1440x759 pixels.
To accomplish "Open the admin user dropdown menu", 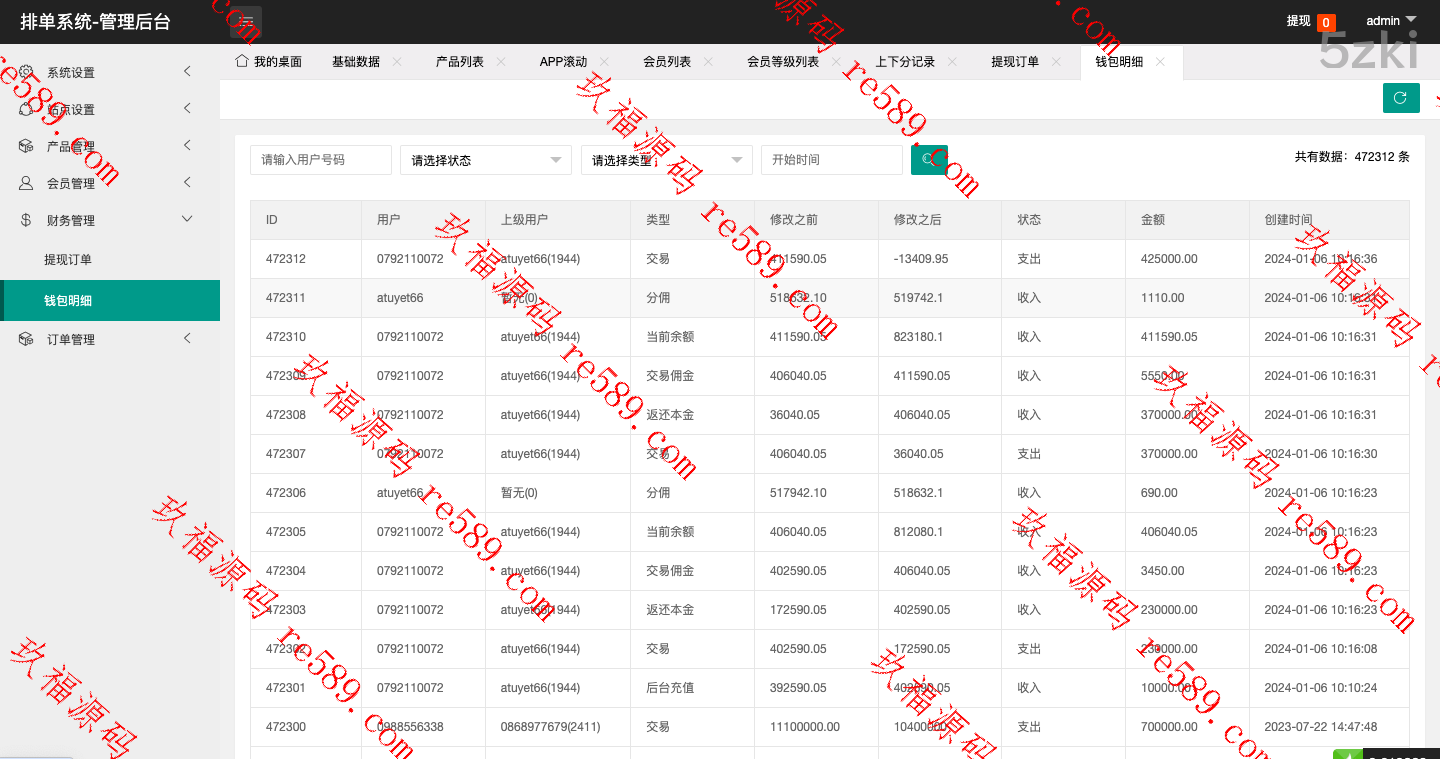I will pos(1391,21).
